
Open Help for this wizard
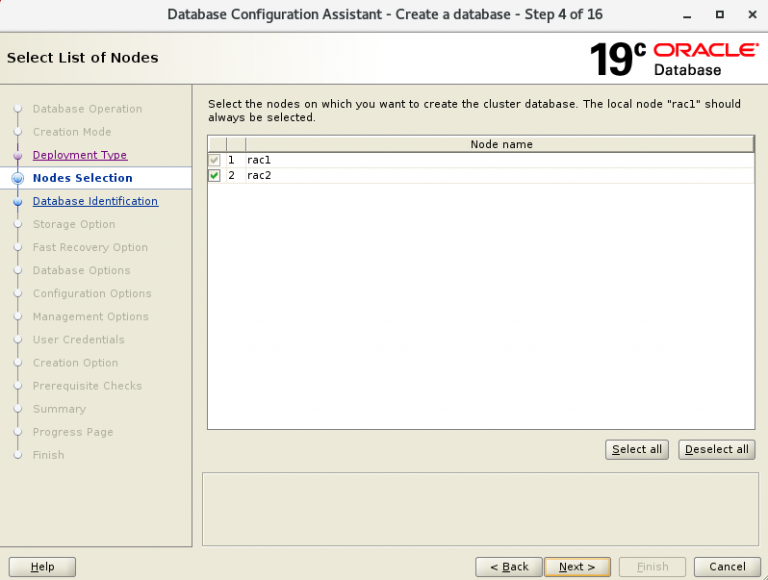point(42,567)
